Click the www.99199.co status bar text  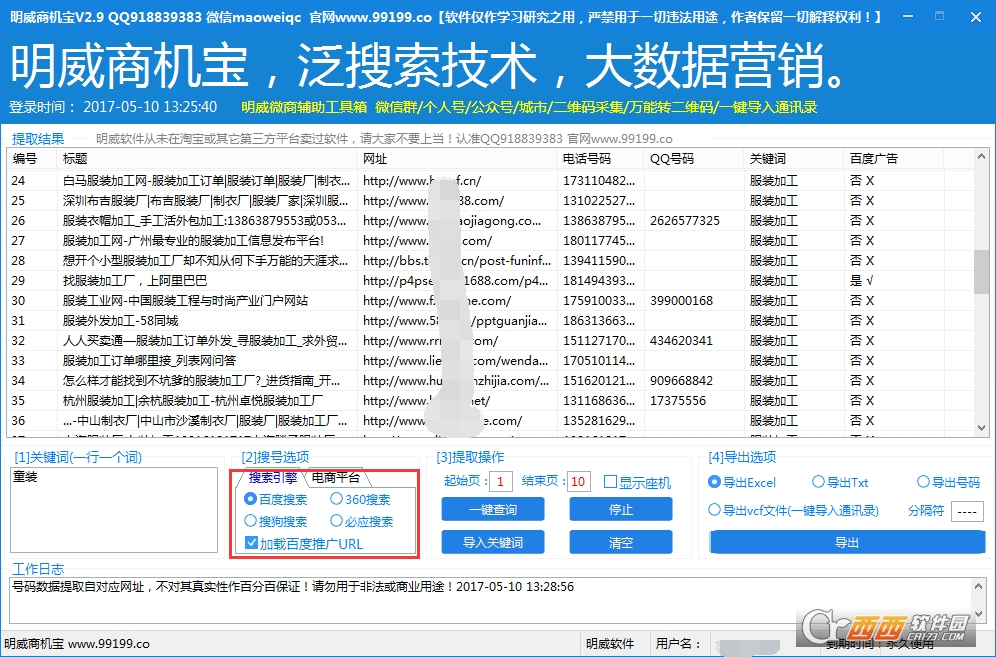[109, 644]
